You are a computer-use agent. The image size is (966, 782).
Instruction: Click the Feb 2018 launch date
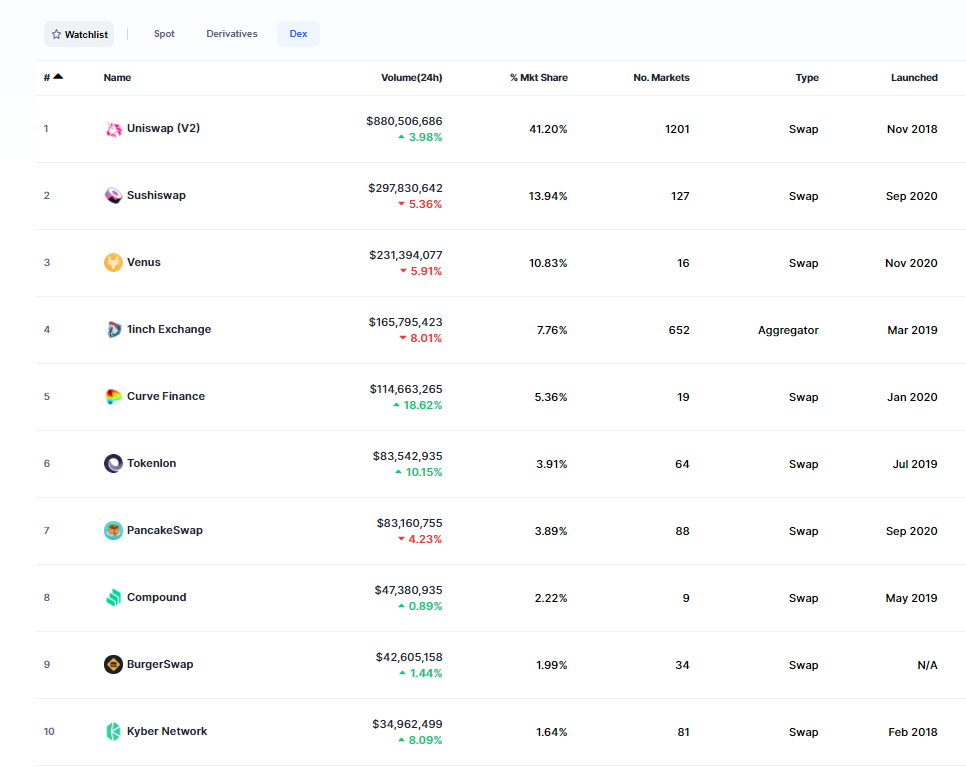click(x=913, y=732)
